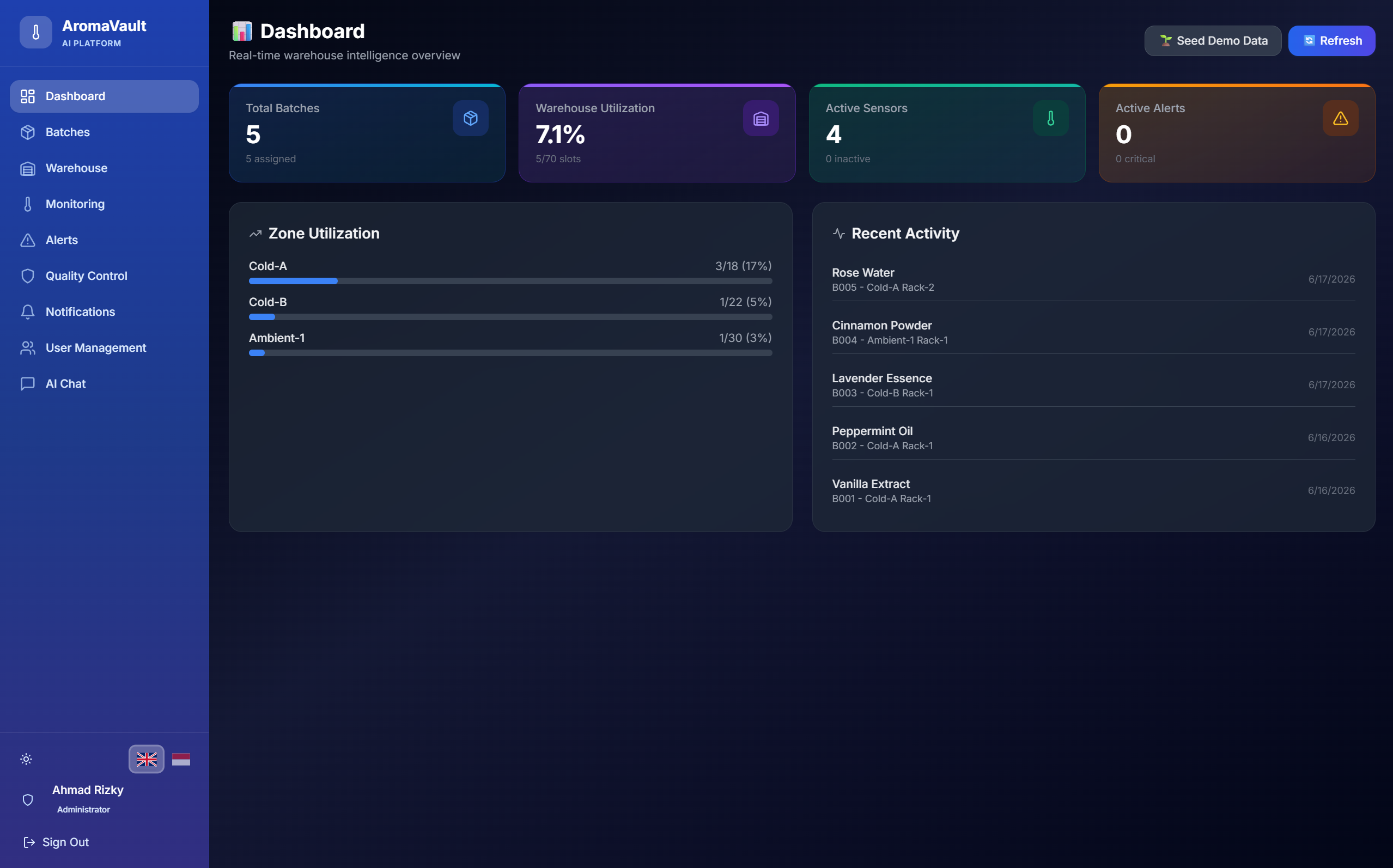The image size is (1393, 868).
Task: Select the Lavender Essence activity entry
Action: pyautogui.click(x=1093, y=385)
